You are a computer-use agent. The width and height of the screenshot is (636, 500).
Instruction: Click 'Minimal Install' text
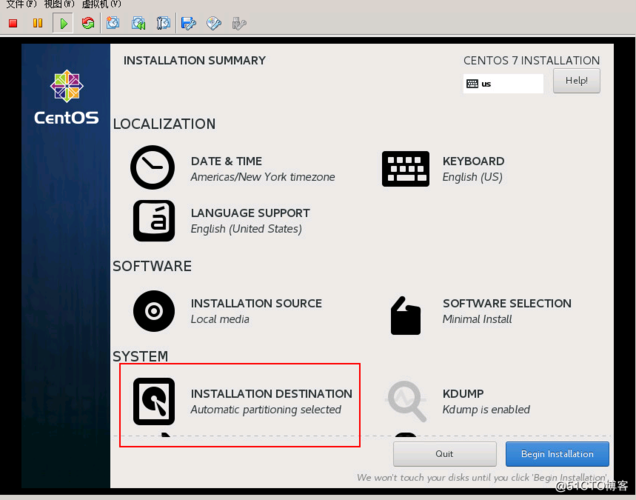pos(477,319)
